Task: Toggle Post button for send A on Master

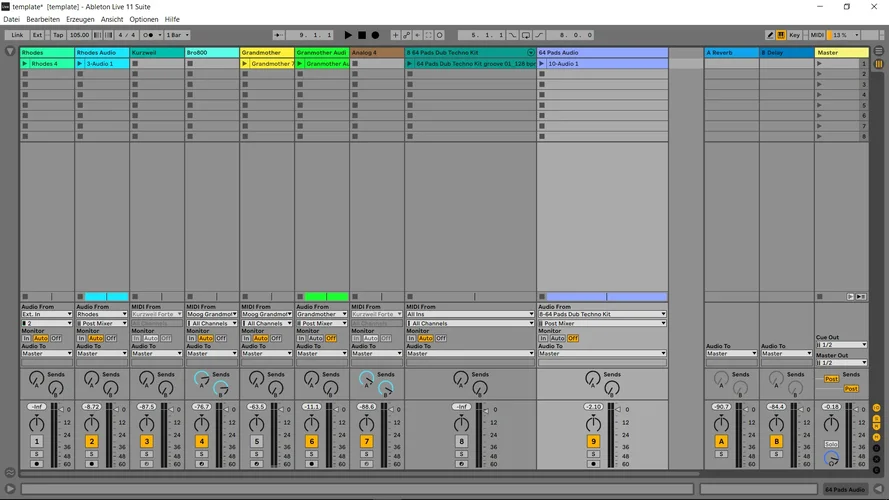Action: tap(831, 379)
